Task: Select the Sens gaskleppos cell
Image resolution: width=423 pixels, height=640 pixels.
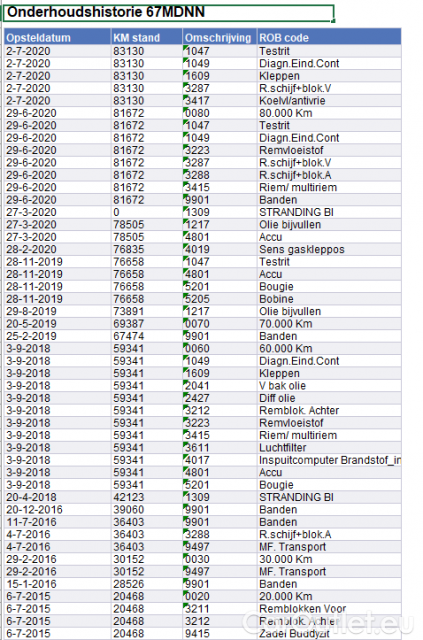Action: (329, 249)
